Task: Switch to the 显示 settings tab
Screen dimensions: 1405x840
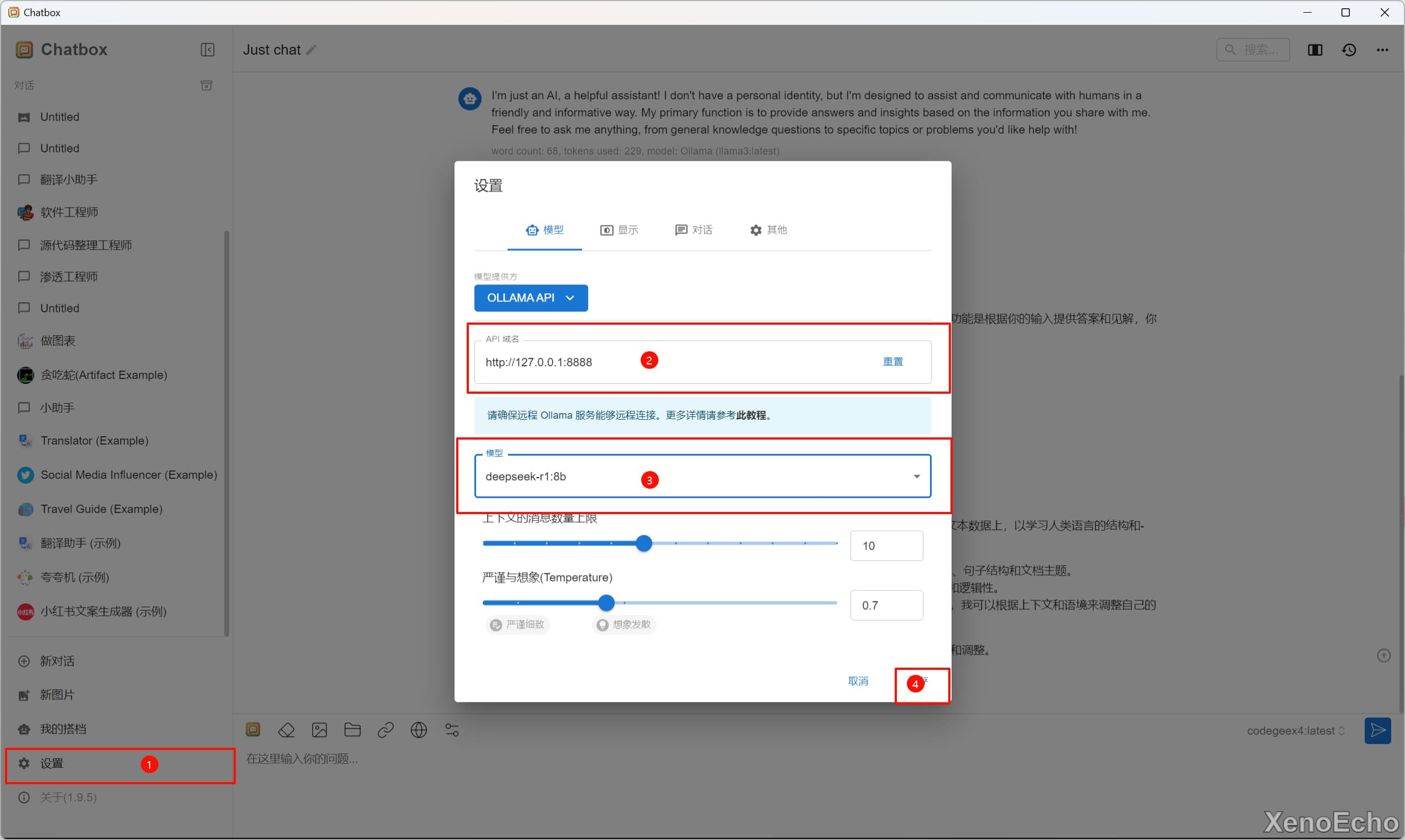Action: tap(619, 230)
